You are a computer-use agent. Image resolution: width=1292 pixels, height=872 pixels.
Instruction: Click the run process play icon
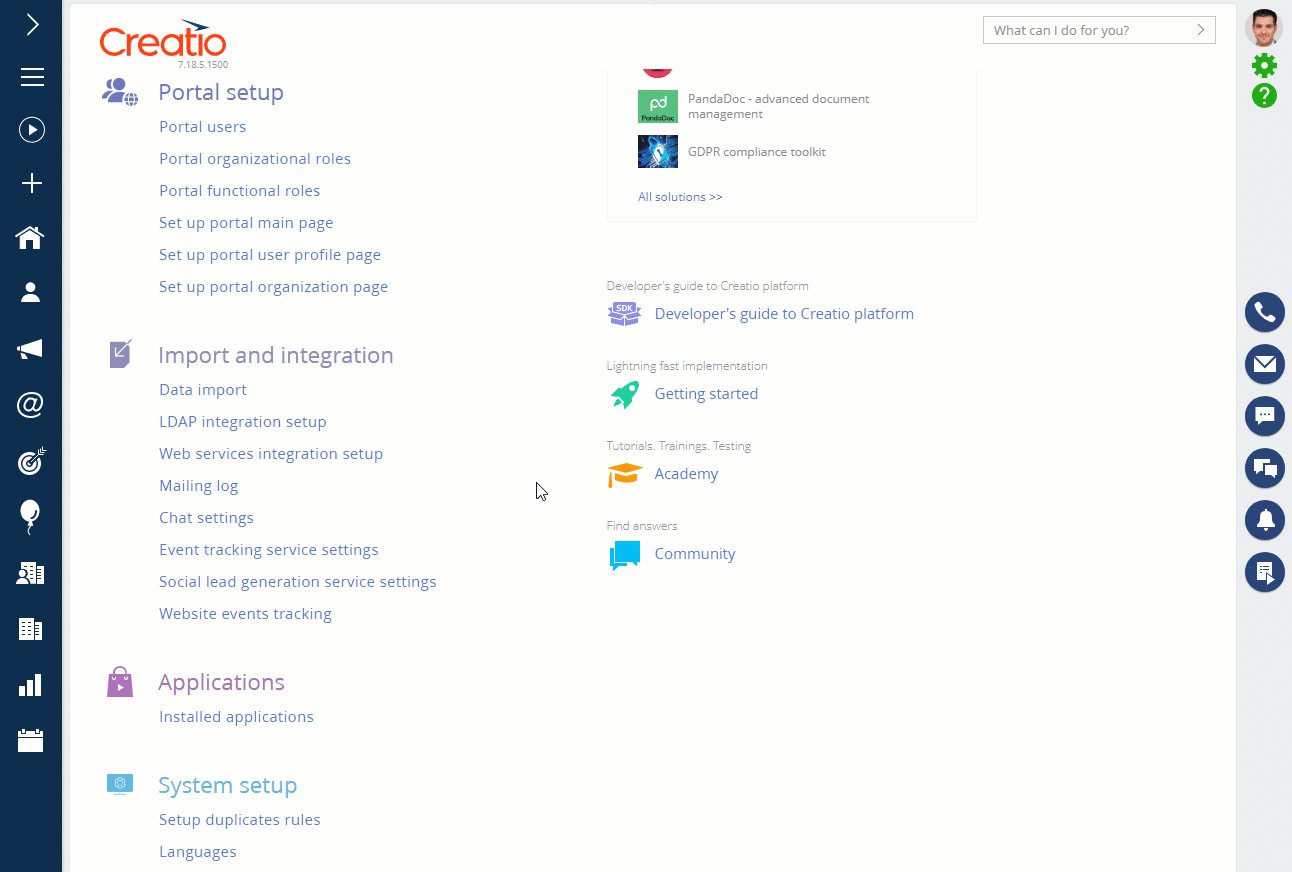click(x=32, y=130)
